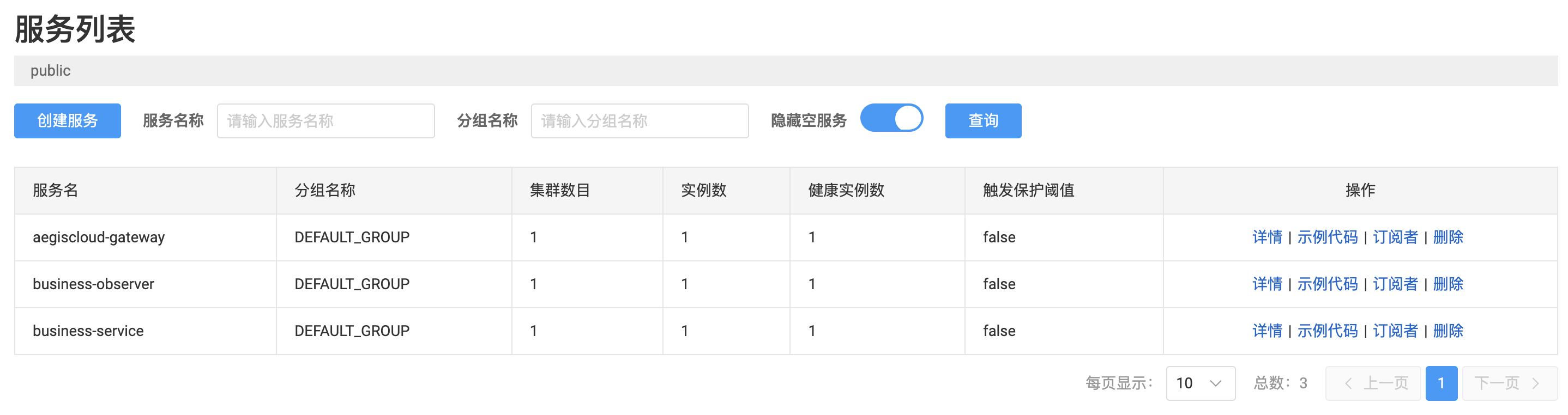Focus the 服务名称 input field

(325, 121)
